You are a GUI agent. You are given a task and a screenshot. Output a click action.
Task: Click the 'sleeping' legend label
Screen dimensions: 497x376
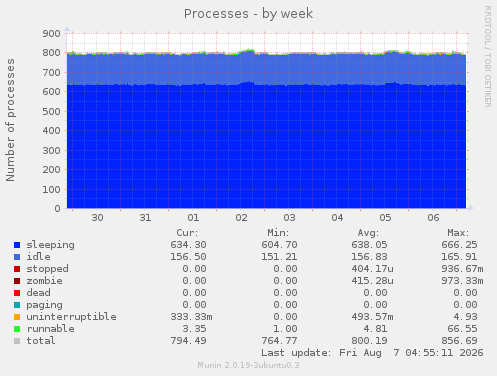pos(50,245)
